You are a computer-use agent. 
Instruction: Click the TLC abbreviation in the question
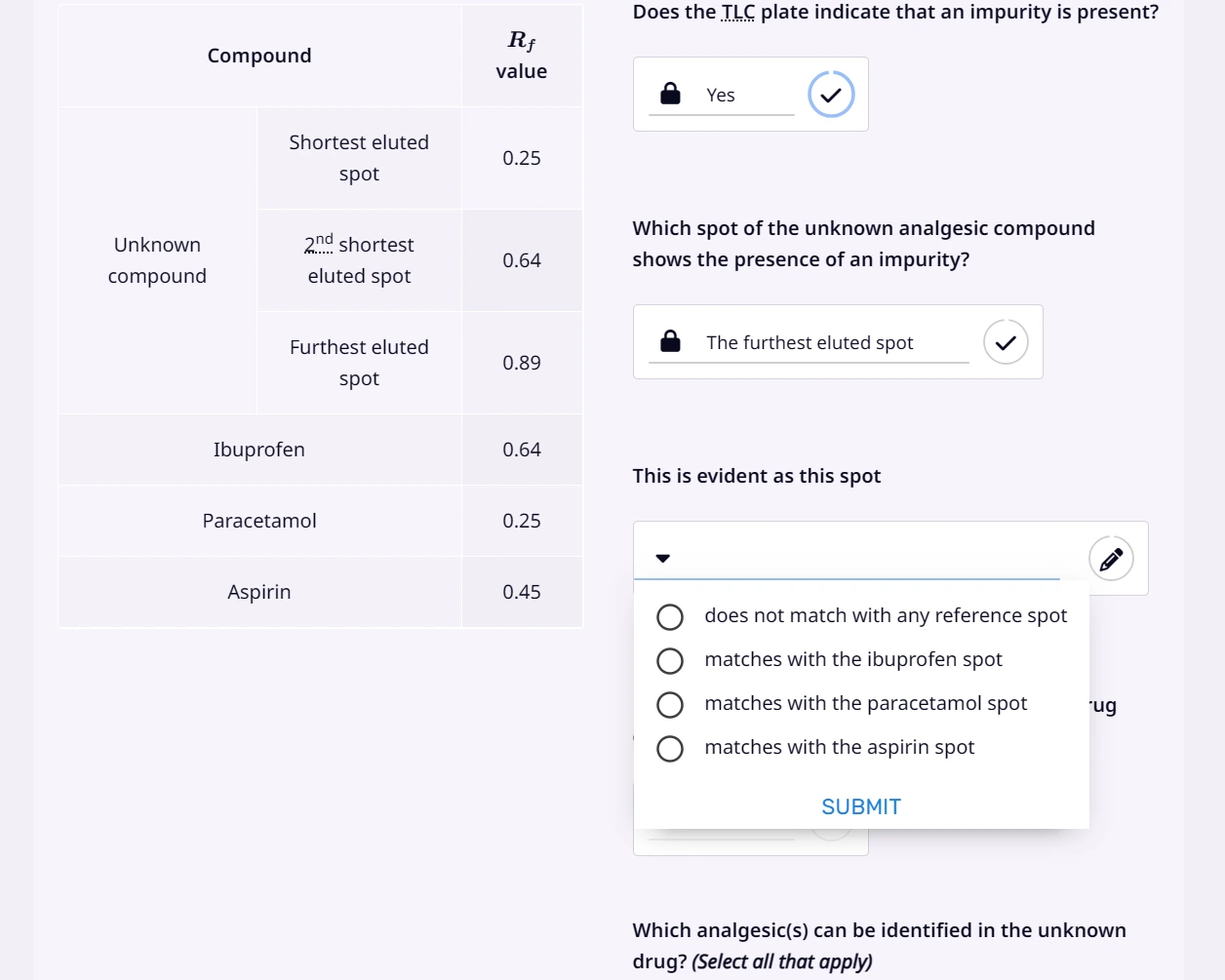(x=738, y=13)
